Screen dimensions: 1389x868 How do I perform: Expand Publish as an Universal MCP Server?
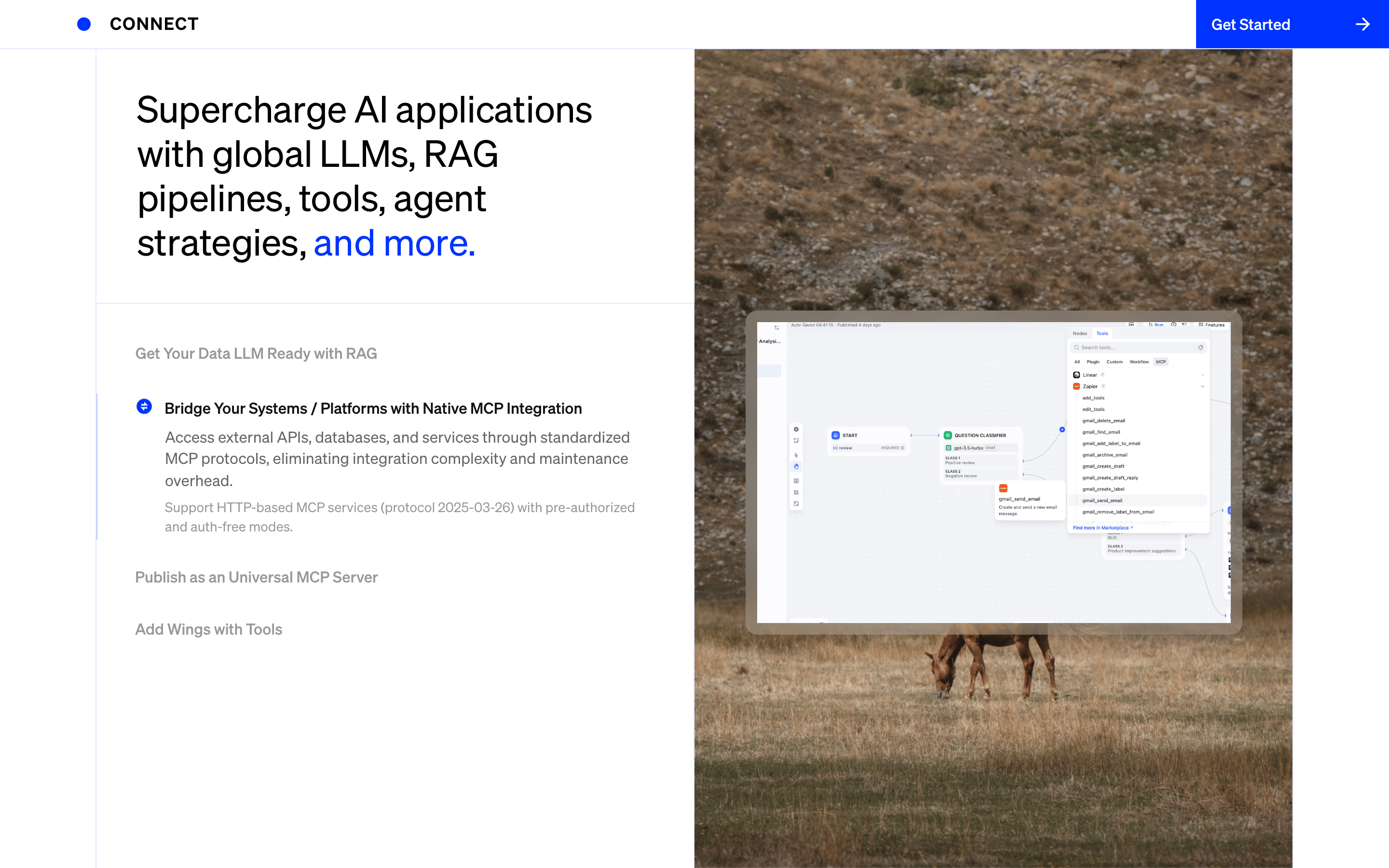256,577
